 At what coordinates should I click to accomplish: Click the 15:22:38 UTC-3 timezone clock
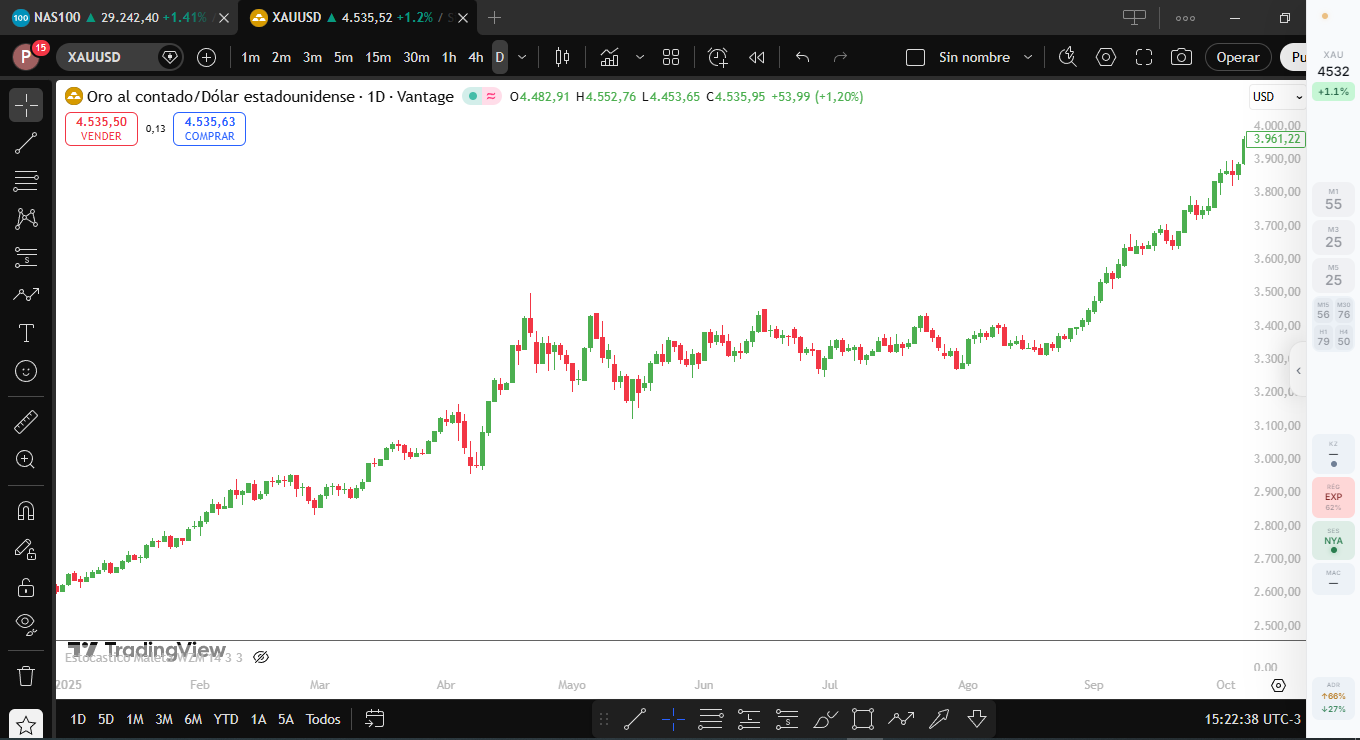(x=1252, y=718)
